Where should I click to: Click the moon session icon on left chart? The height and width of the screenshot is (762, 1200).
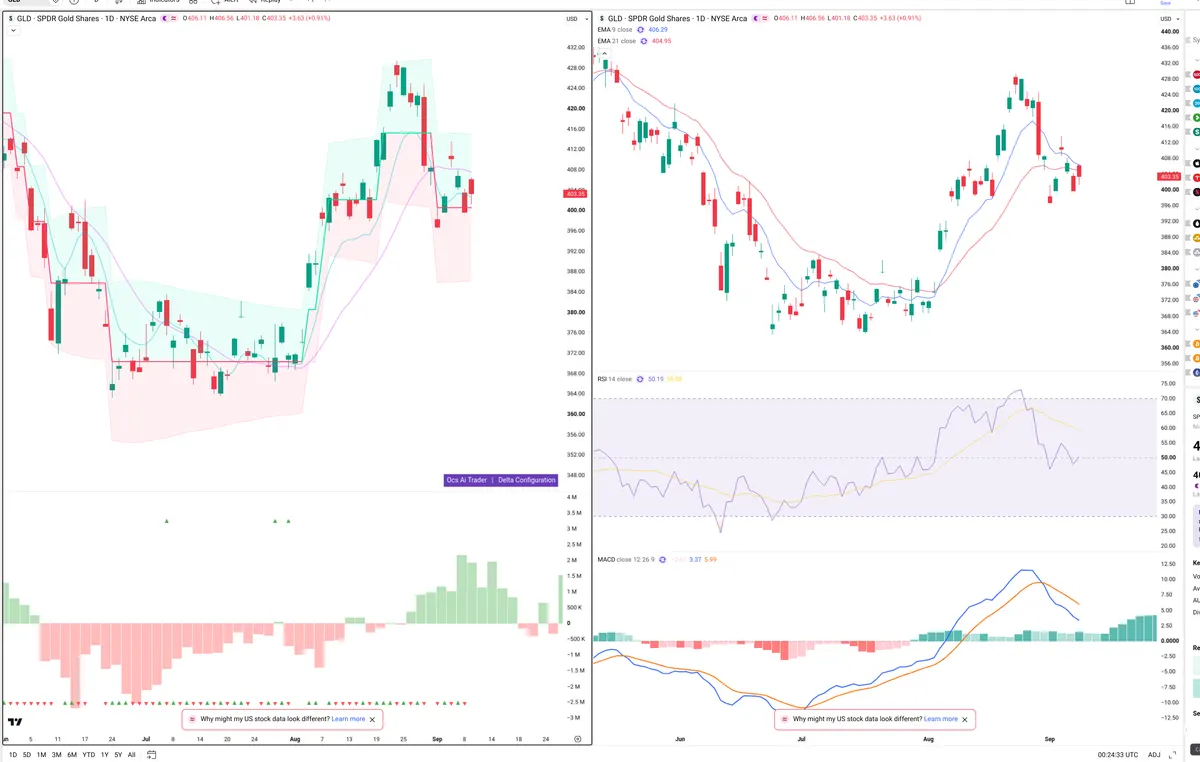point(164,19)
